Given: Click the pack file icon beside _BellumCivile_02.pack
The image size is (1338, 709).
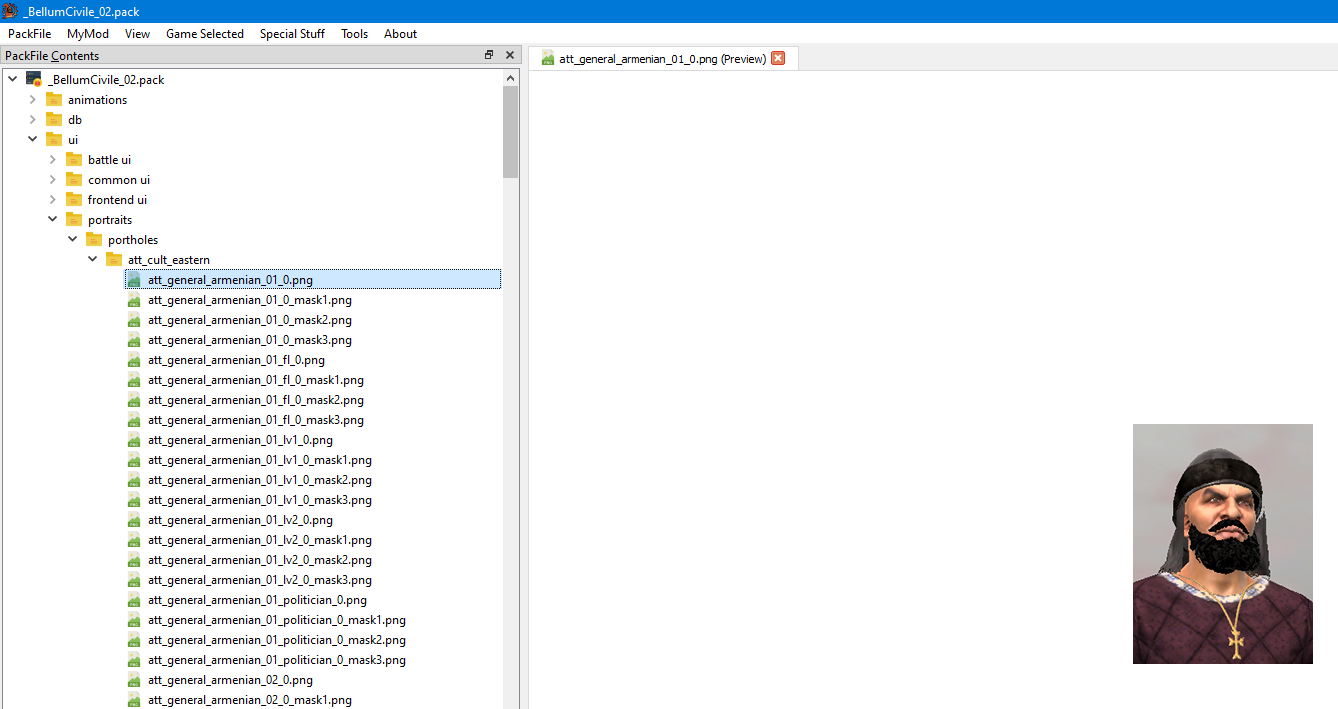Looking at the screenshot, I should click(x=34, y=79).
